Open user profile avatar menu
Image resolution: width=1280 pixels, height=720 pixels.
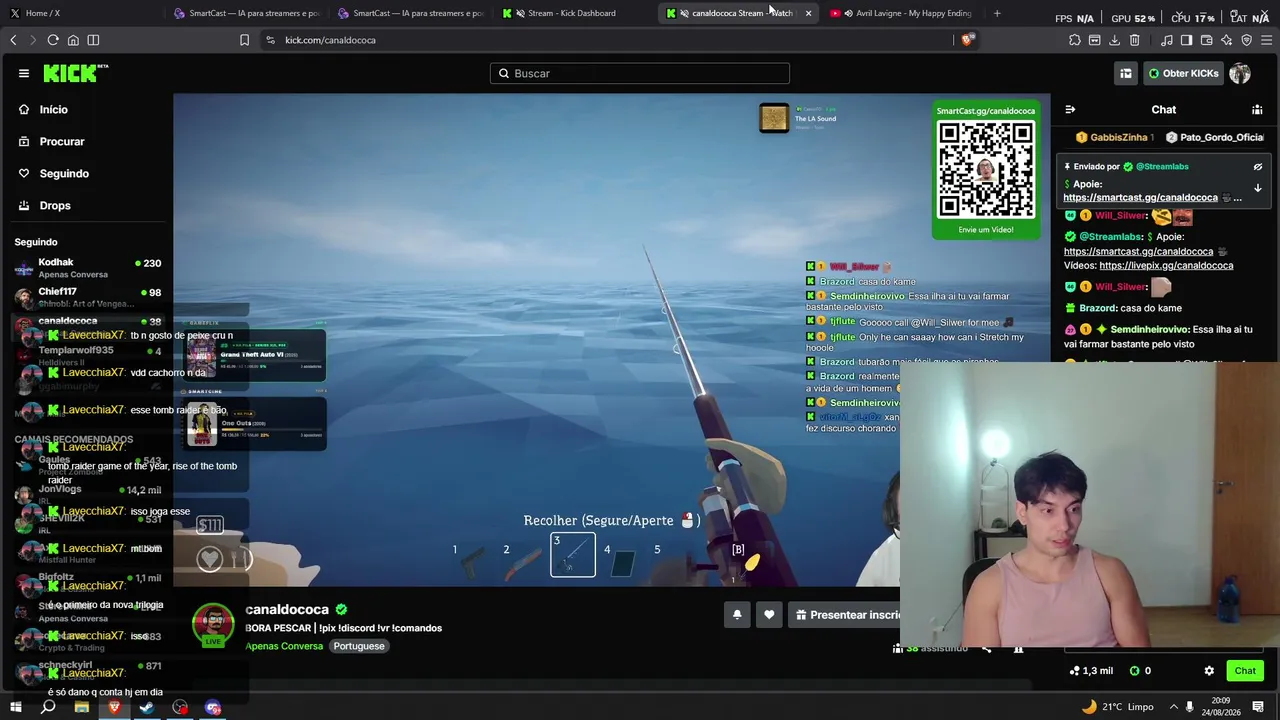(x=1240, y=73)
